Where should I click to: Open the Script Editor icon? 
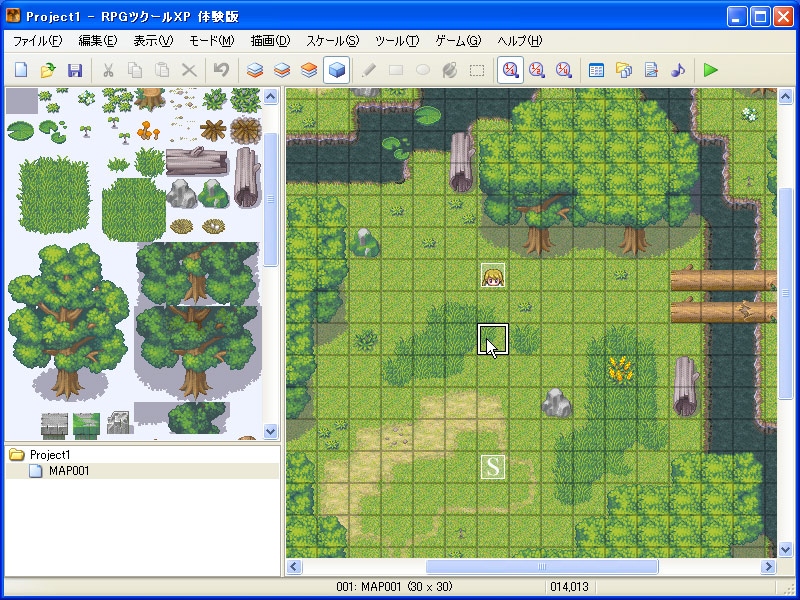(x=651, y=69)
